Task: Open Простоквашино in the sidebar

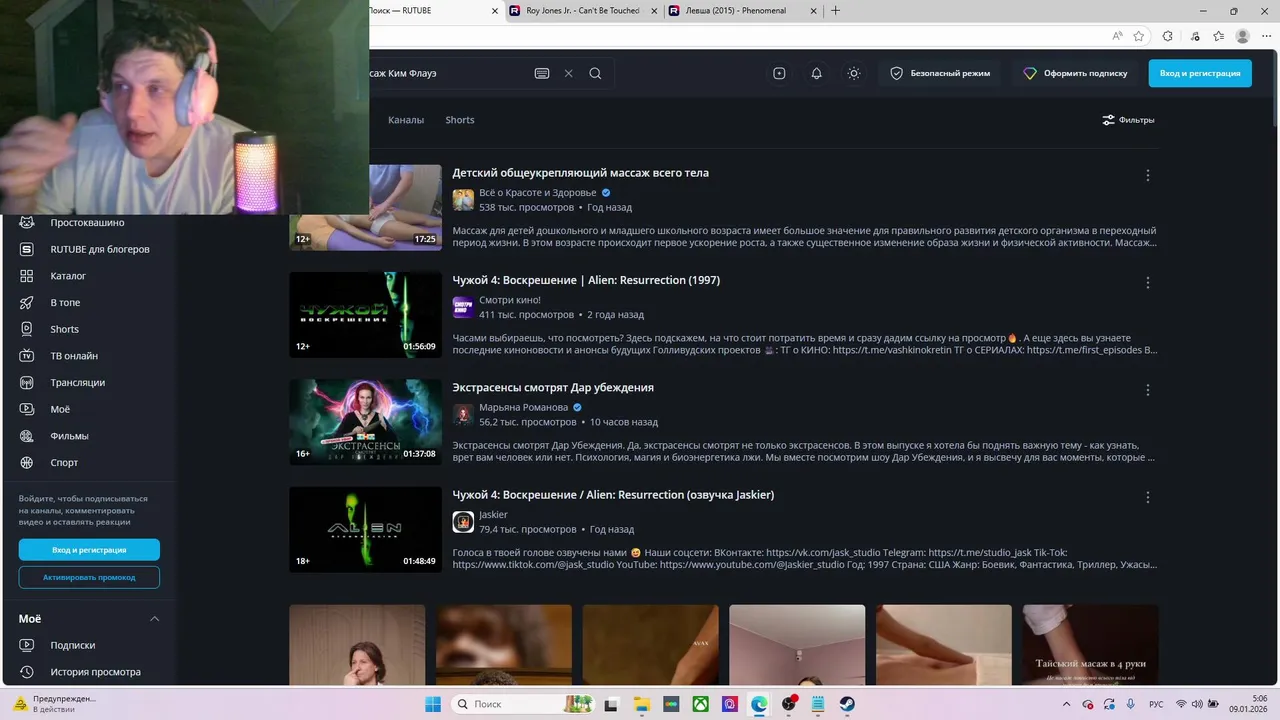Action: coord(88,223)
